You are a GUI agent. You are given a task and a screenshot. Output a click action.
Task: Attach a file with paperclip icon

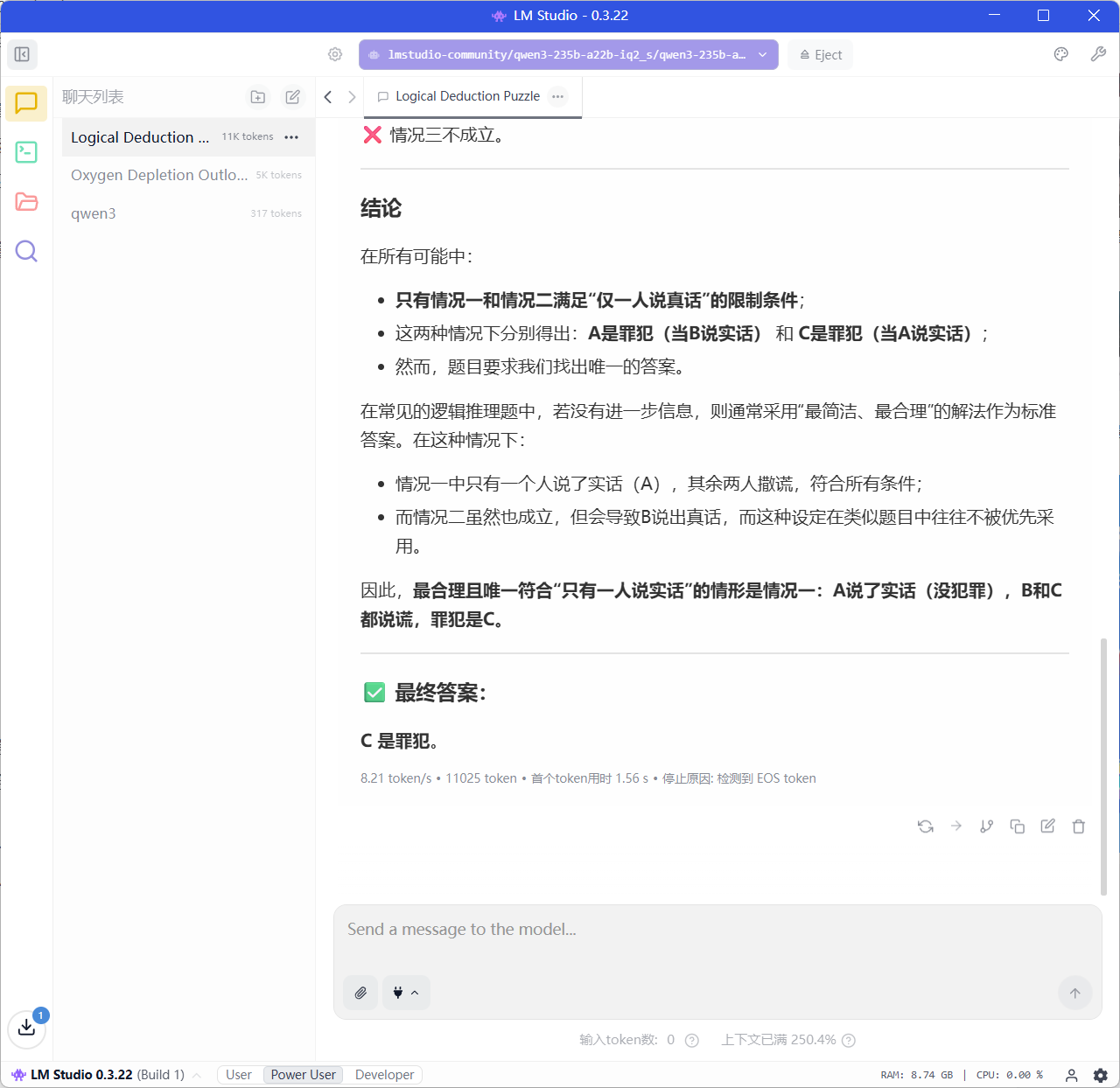click(360, 993)
